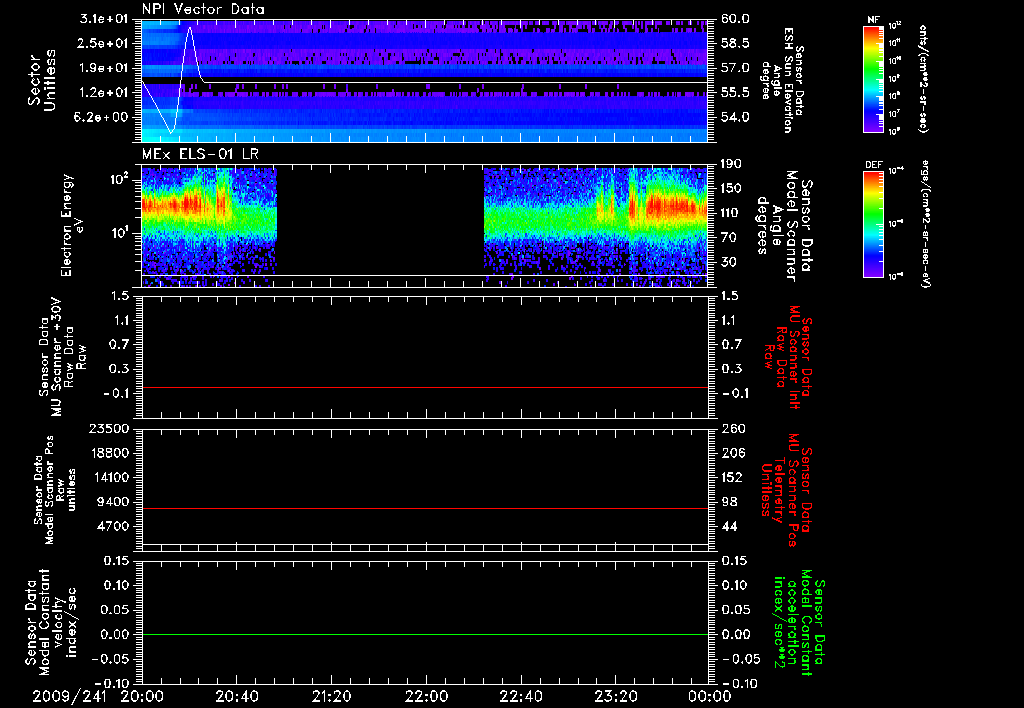Screen dimensions: 1024x708
Task: Click the '150' scanner angle tick value
Action: [x=731, y=188]
